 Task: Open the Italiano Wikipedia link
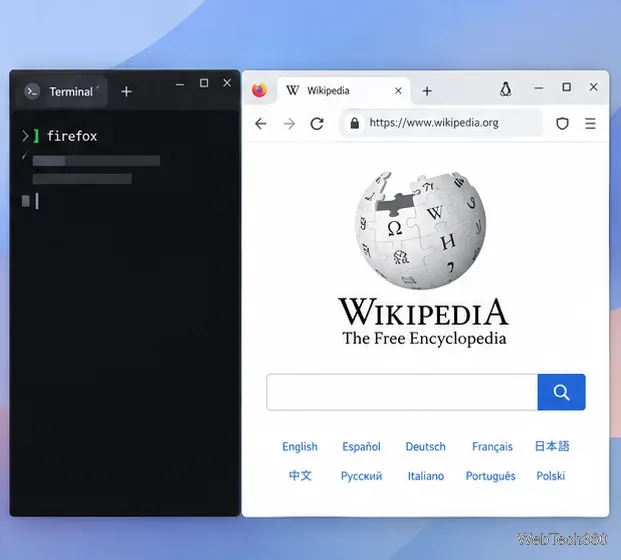pos(426,476)
